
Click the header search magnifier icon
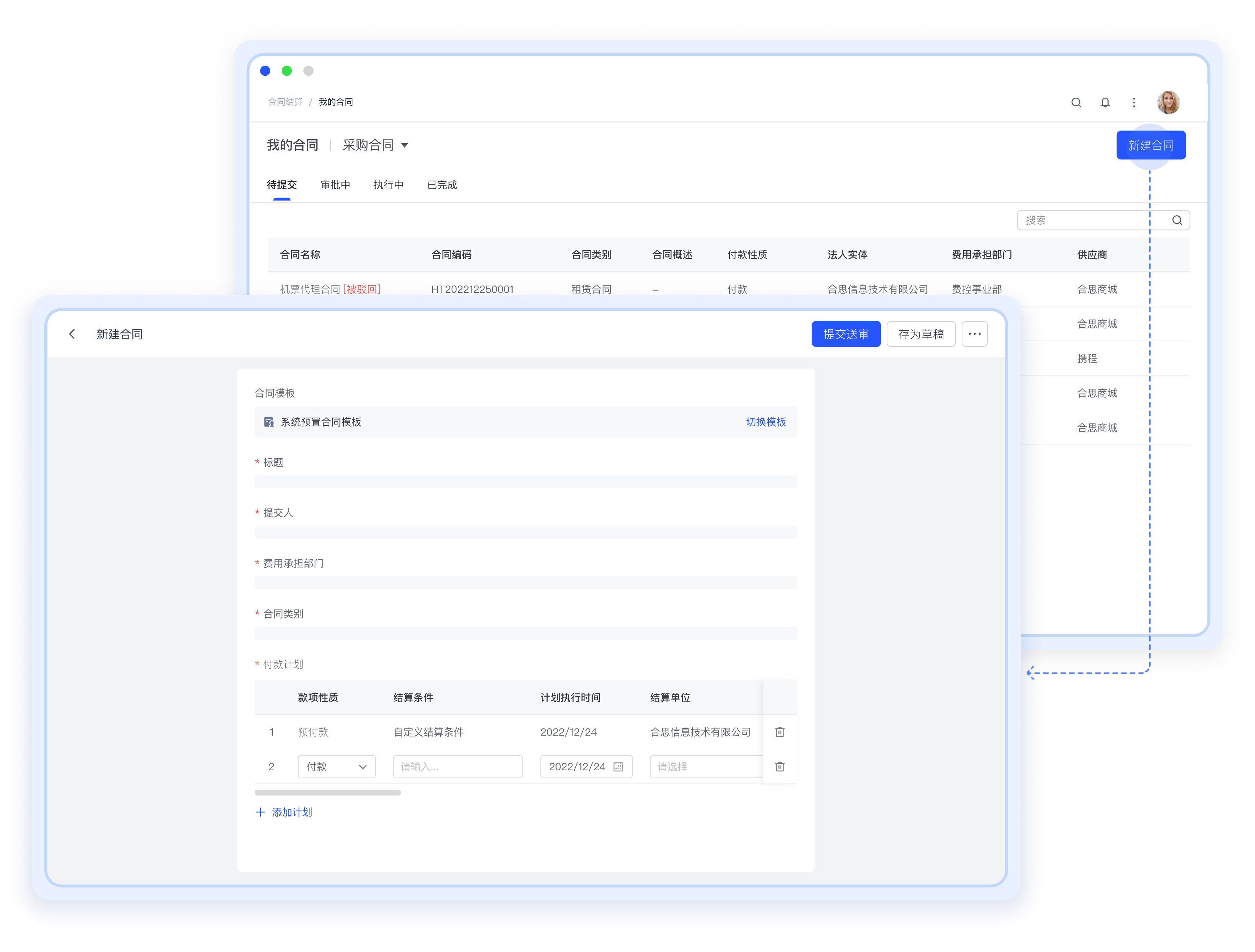pyautogui.click(x=1076, y=103)
